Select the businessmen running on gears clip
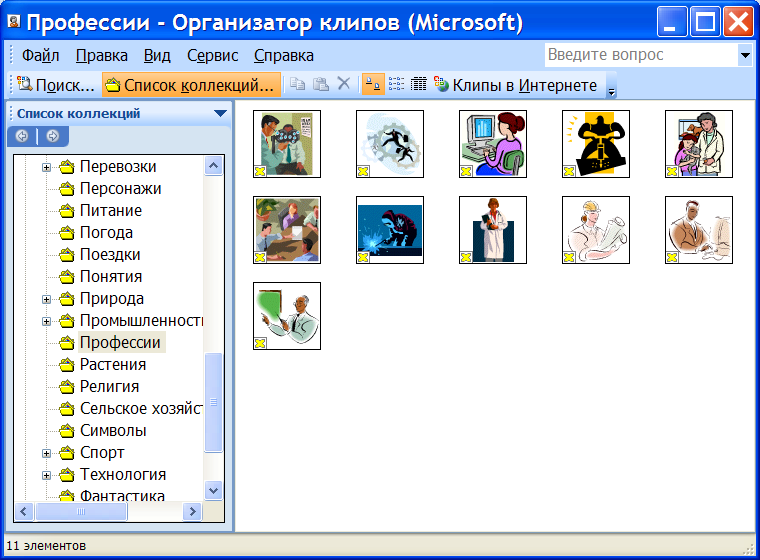This screenshot has height=560, width=760. click(390, 144)
